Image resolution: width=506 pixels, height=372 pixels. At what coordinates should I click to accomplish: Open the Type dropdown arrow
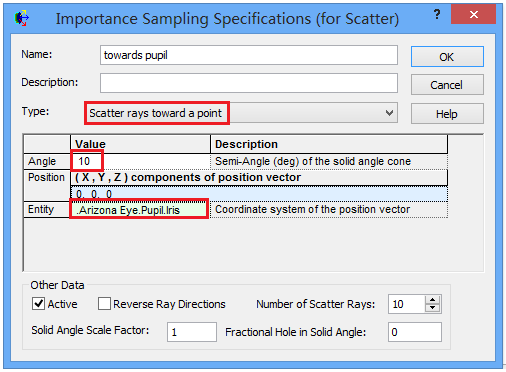click(x=389, y=113)
